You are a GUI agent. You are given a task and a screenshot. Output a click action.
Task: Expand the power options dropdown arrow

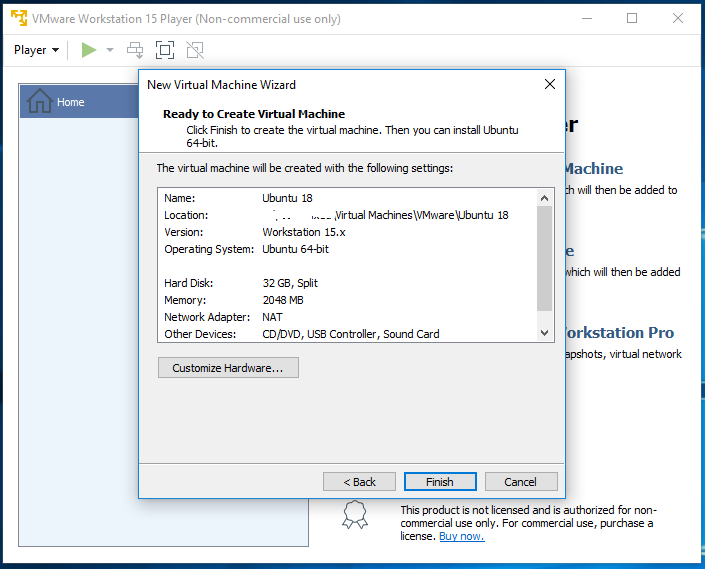110,50
